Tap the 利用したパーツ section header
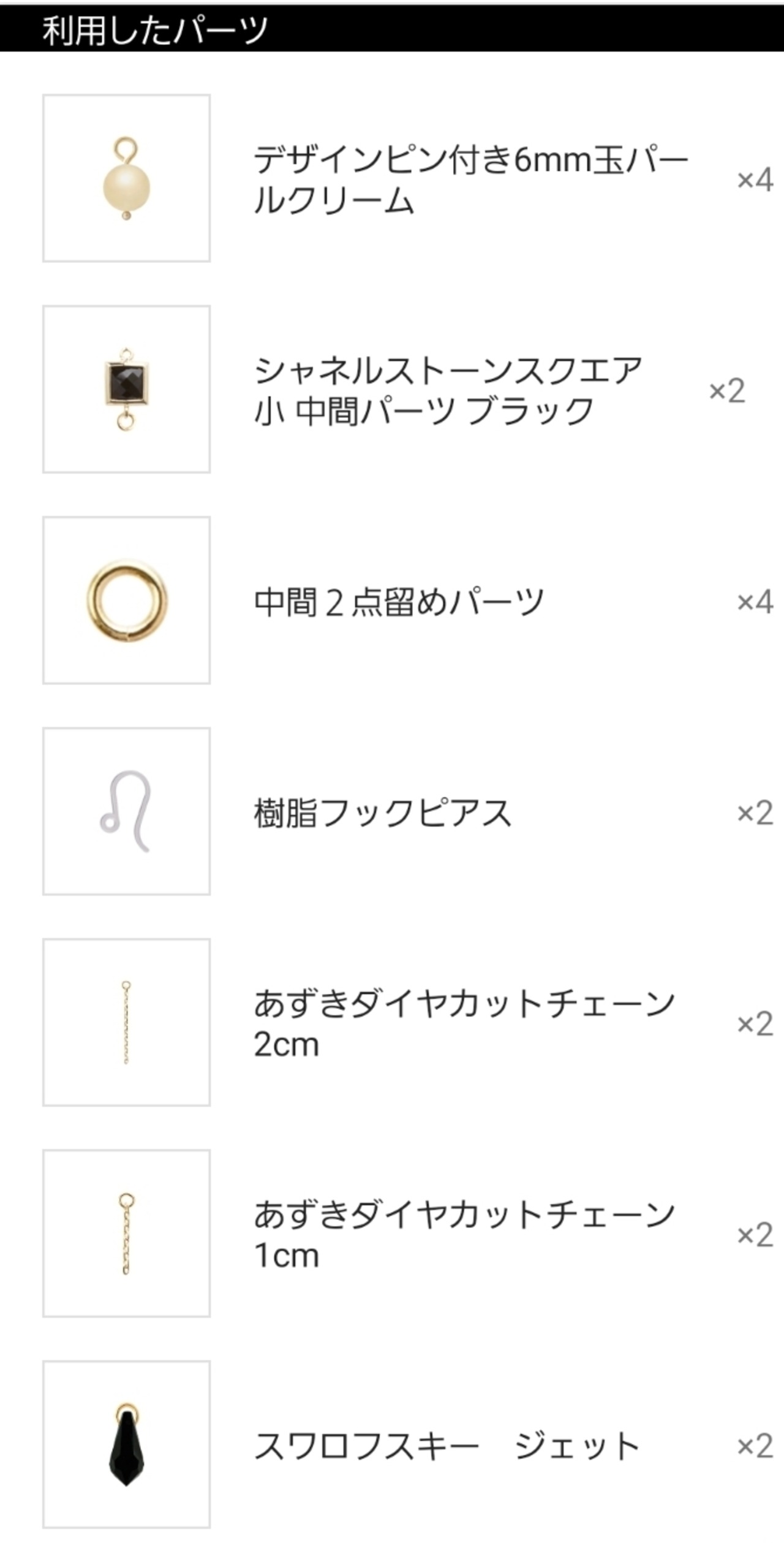Viewport: 784px width, 1543px height. [155, 29]
